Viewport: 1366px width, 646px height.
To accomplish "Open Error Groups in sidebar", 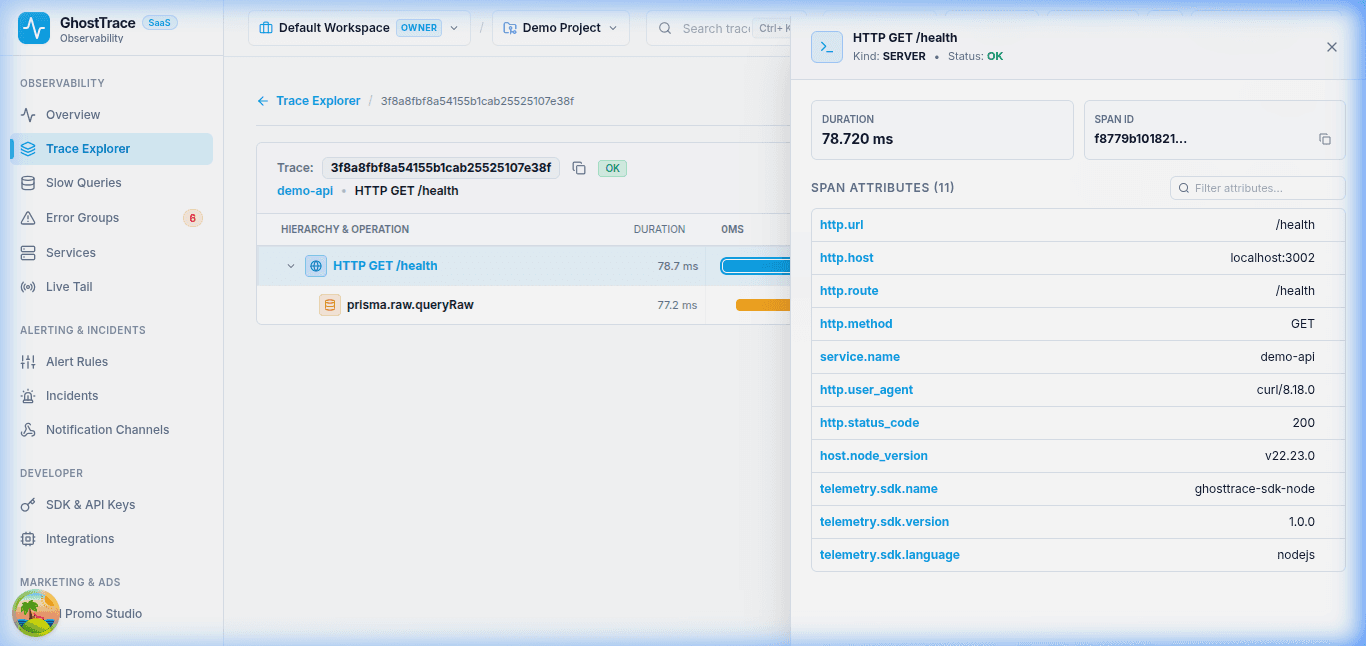I will click(x=111, y=218).
